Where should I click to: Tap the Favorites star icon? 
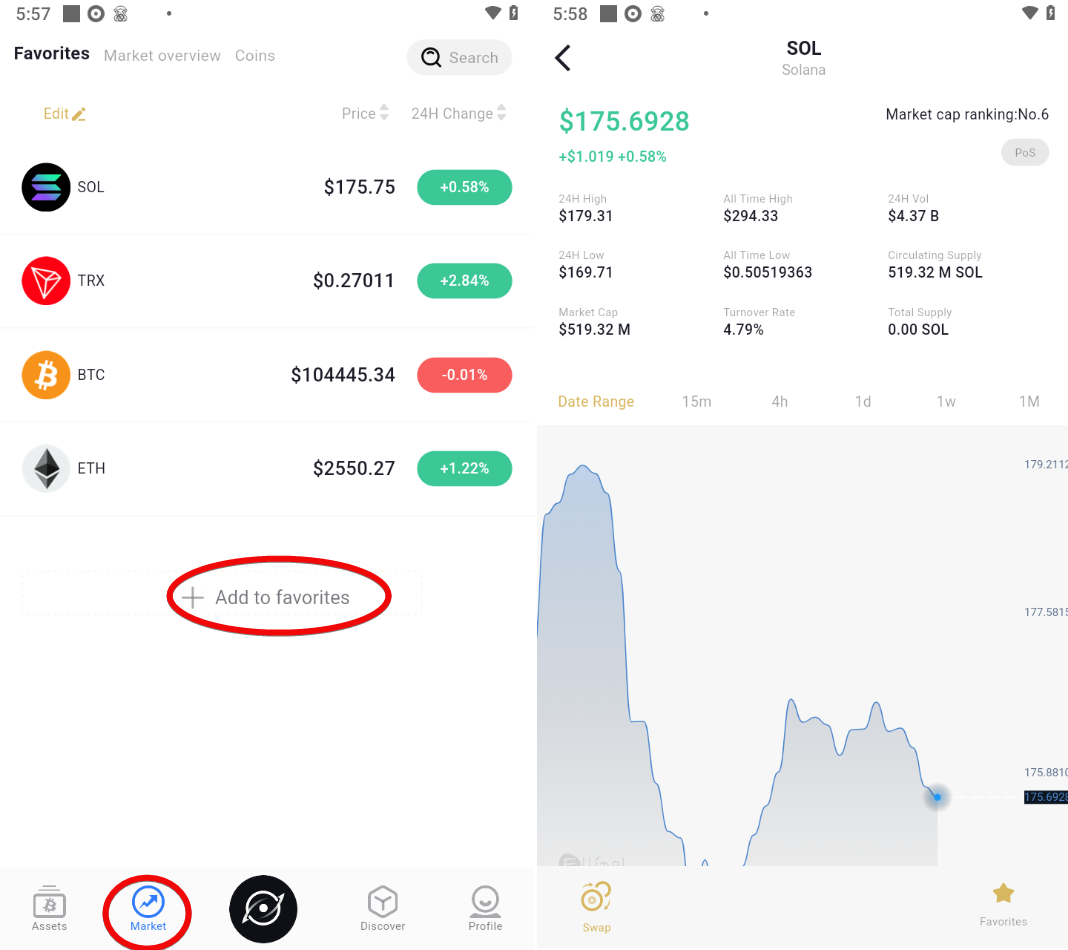pyautogui.click(x=1003, y=893)
